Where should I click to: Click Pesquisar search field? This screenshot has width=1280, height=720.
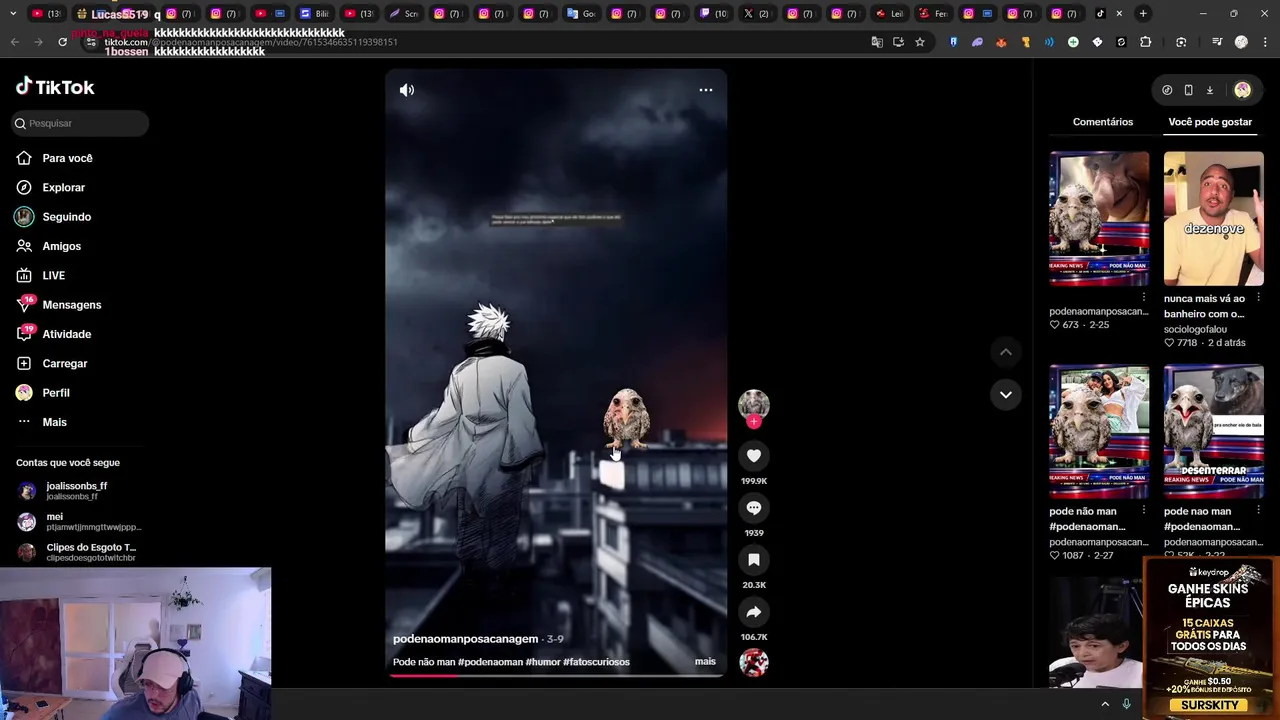(x=80, y=123)
